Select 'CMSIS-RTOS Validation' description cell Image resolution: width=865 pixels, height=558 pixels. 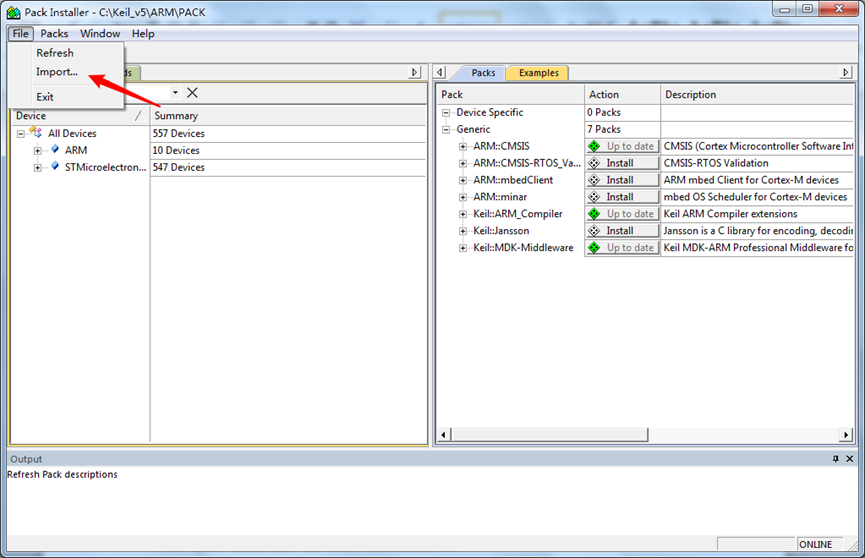[757, 163]
